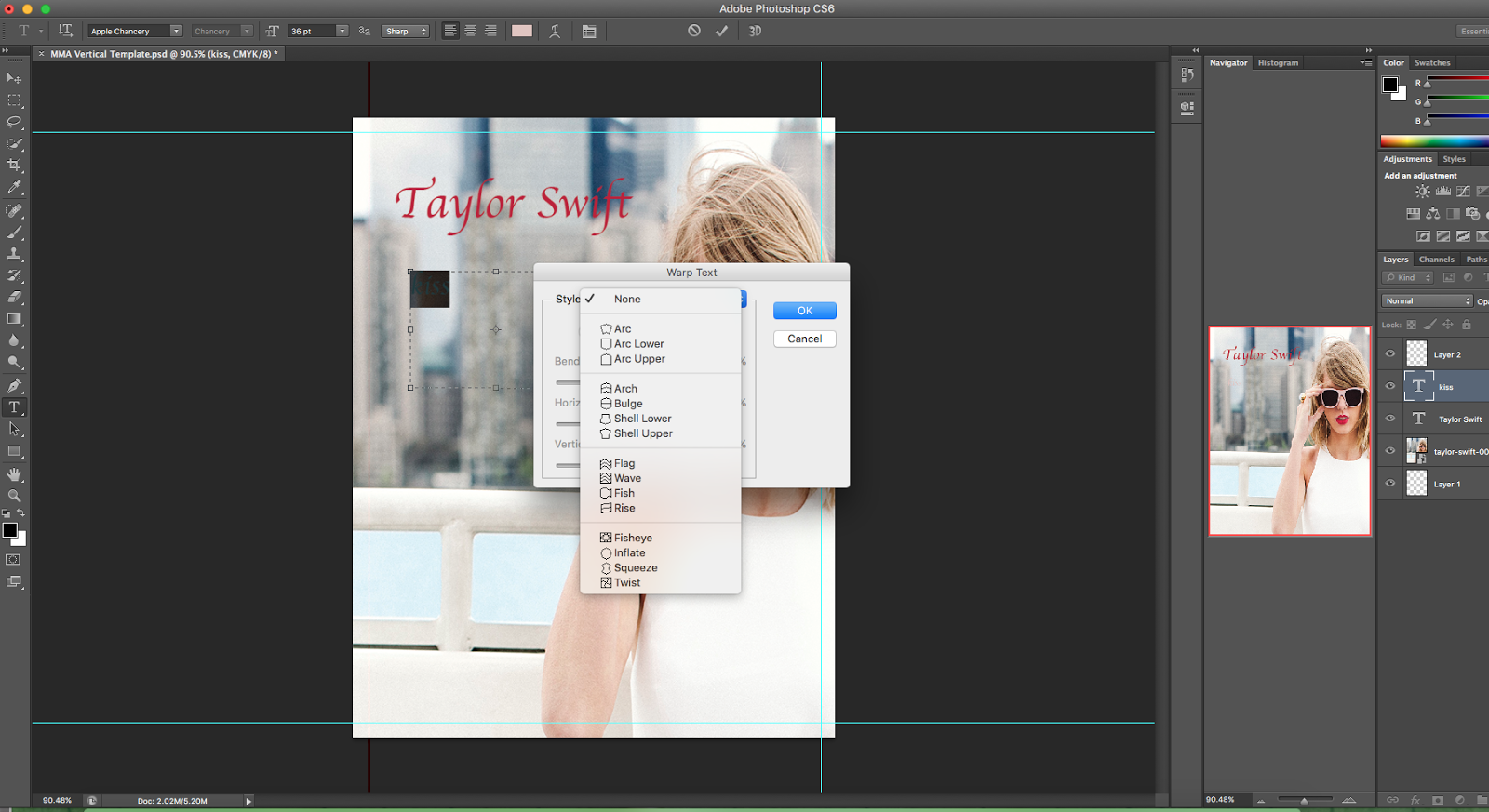This screenshot has height=812, width=1489.
Task: Commit current text edits with checkmark
Action: point(721,31)
